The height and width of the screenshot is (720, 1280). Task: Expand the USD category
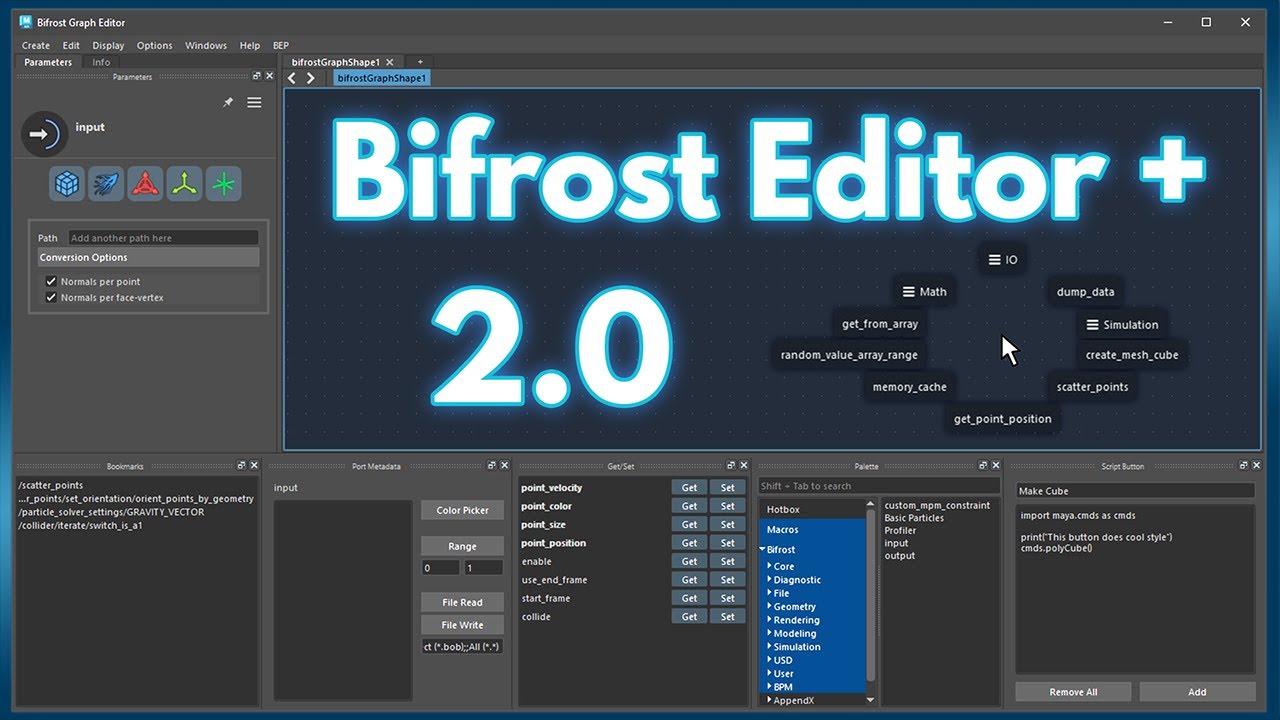coord(769,660)
